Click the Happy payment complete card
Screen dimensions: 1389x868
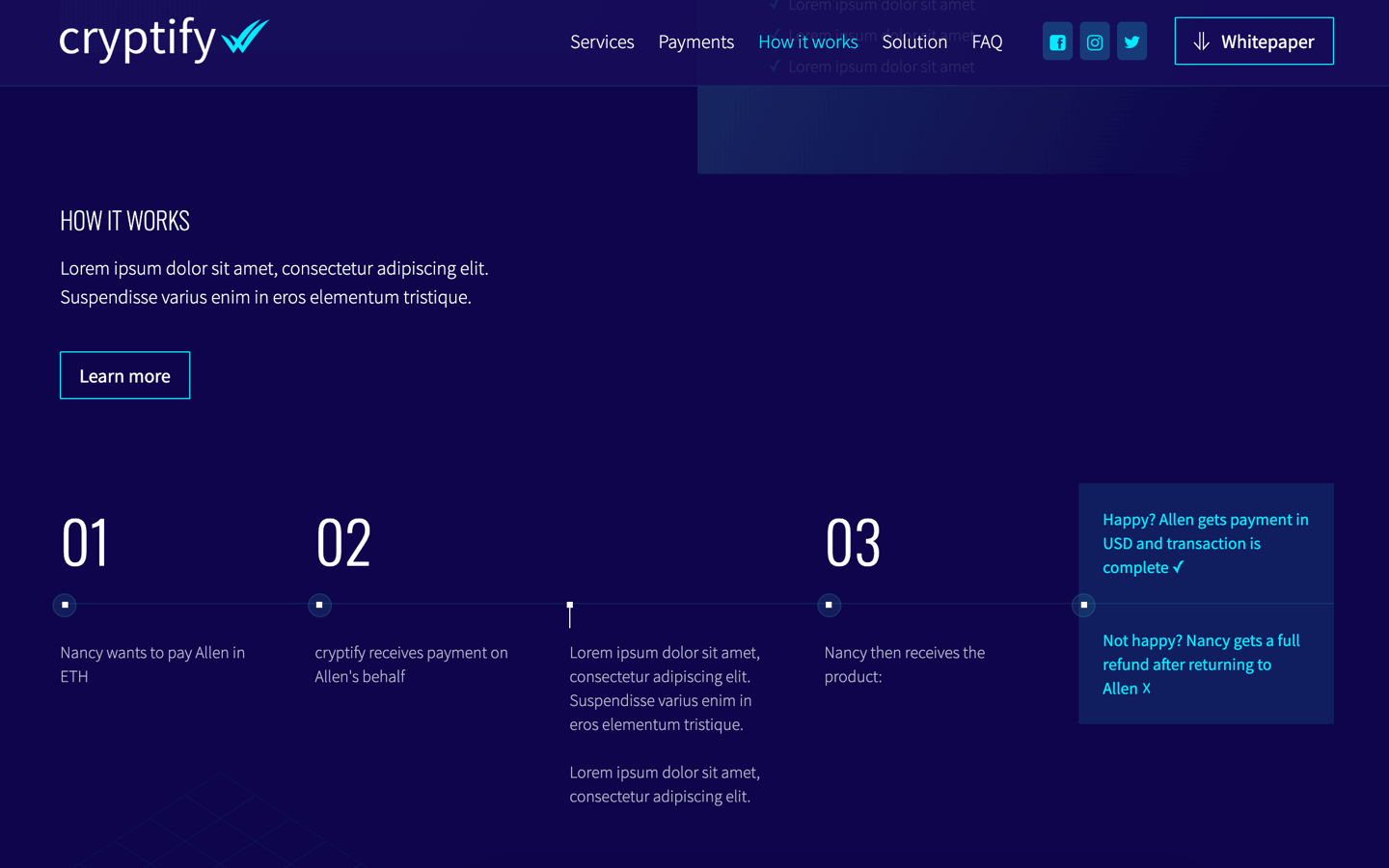pos(1206,543)
